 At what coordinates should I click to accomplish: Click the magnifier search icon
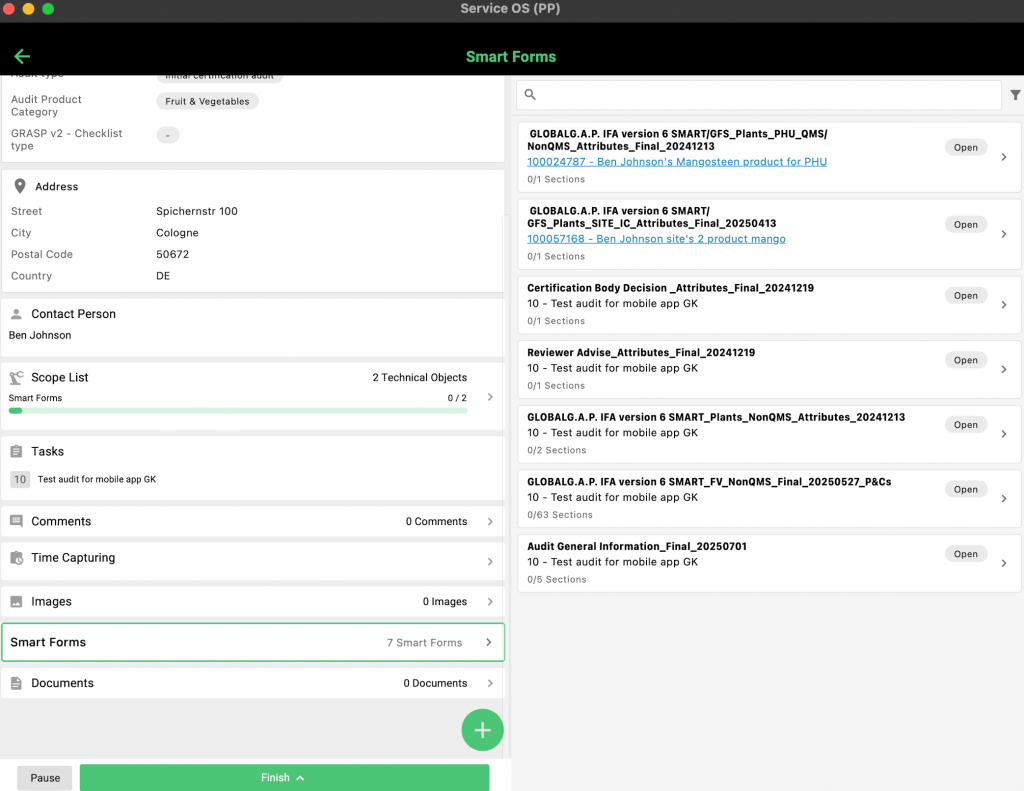(530, 95)
